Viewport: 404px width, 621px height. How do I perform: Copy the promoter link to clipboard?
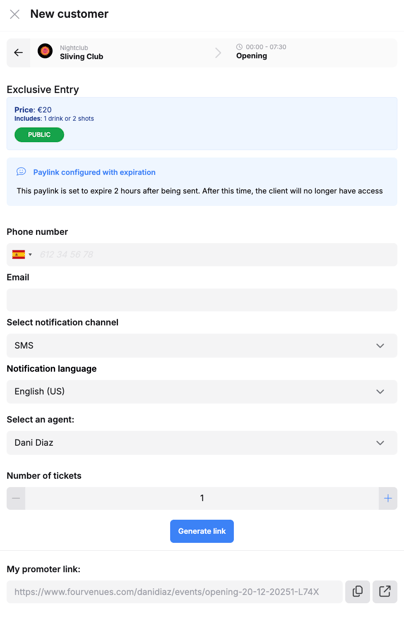pyautogui.click(x=357, y=592)
